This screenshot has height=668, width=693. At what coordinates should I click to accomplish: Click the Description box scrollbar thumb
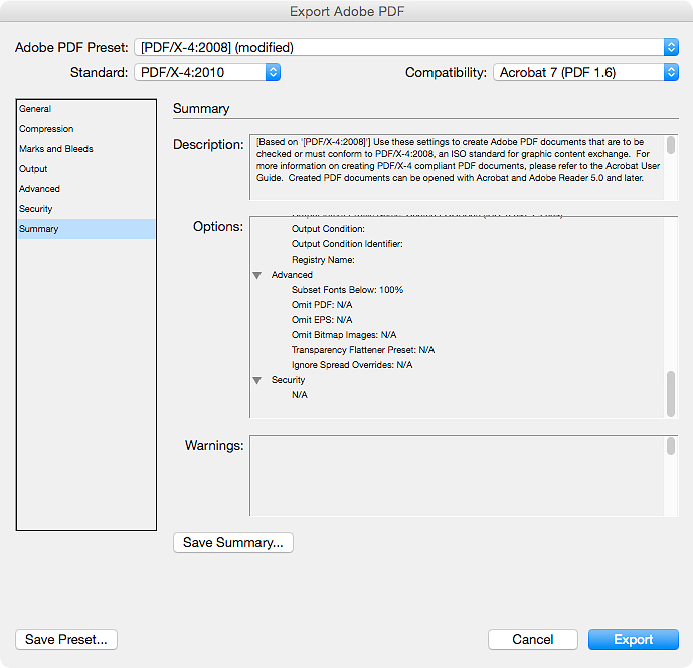pos(671,145)
